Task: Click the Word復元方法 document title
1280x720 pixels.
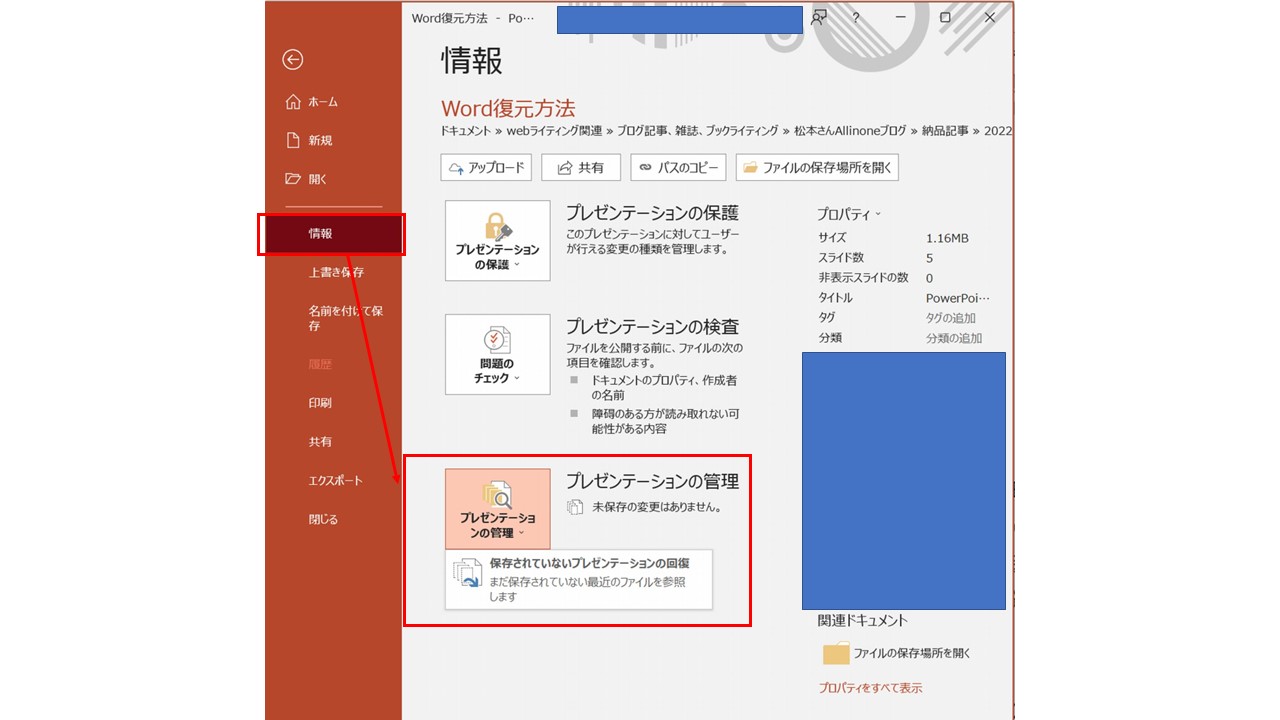Action: coord(508,108)
